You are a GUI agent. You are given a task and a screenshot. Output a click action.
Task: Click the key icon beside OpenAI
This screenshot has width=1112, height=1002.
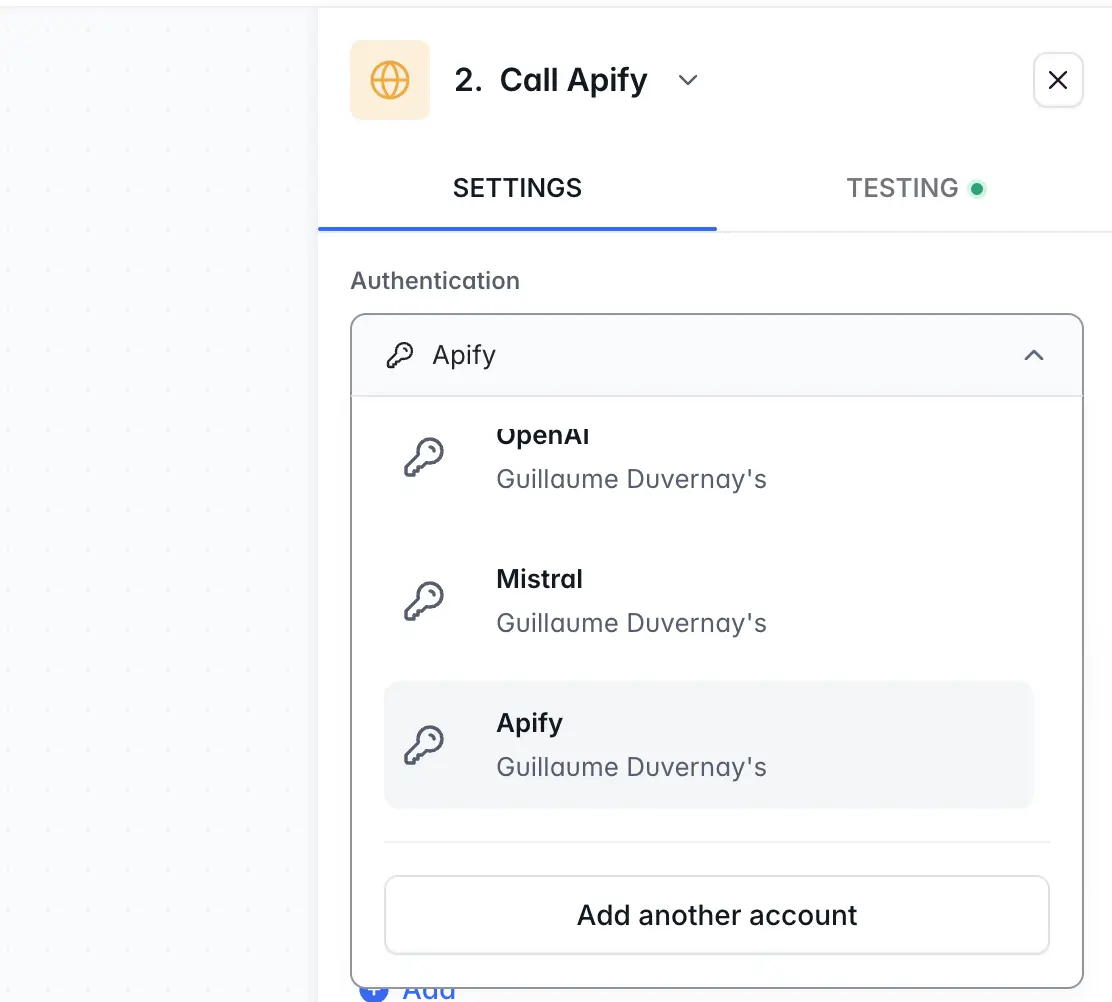click(423, 457)
